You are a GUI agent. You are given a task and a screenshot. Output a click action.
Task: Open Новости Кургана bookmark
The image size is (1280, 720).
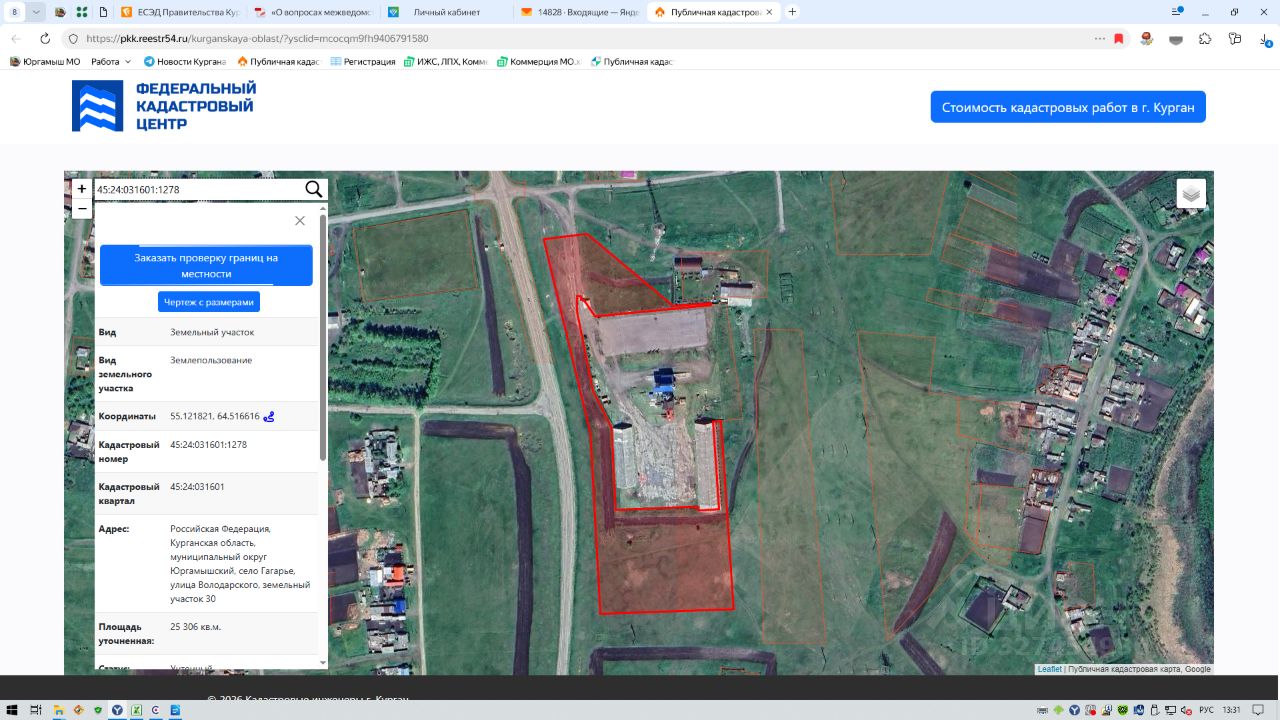coord(185,62)
